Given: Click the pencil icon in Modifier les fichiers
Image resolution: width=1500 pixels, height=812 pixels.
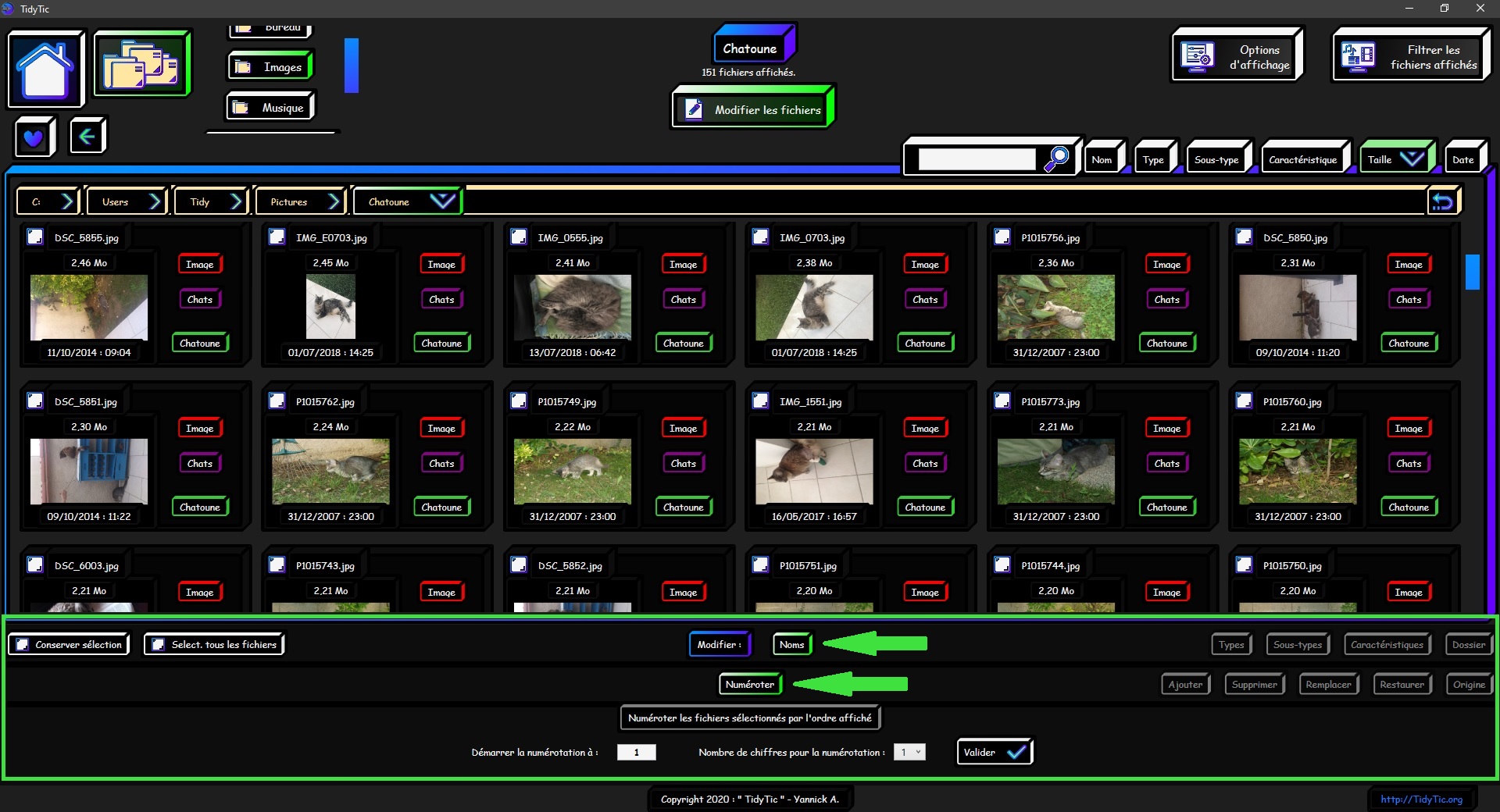Looking at the screenshot, I should point(693,109).
